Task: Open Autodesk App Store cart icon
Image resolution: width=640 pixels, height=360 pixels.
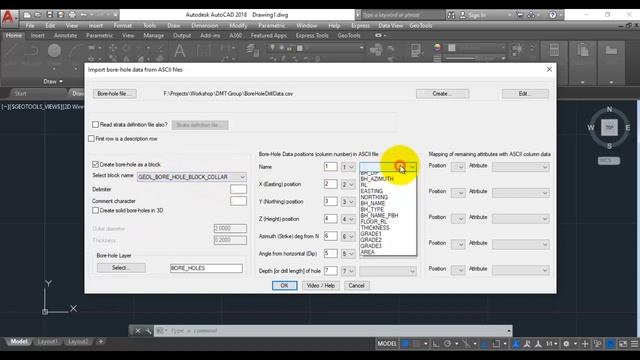Action: 520,15
